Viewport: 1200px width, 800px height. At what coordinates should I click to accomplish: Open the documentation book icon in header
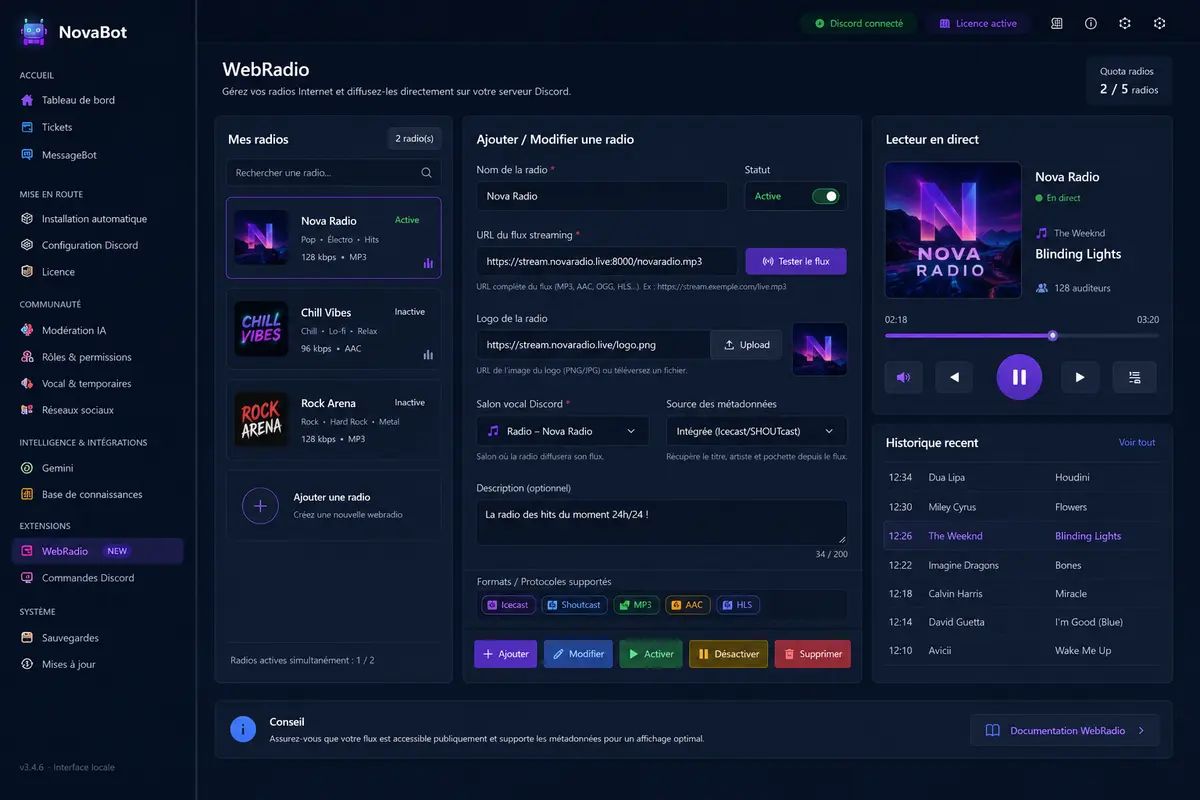(1057, 23)
